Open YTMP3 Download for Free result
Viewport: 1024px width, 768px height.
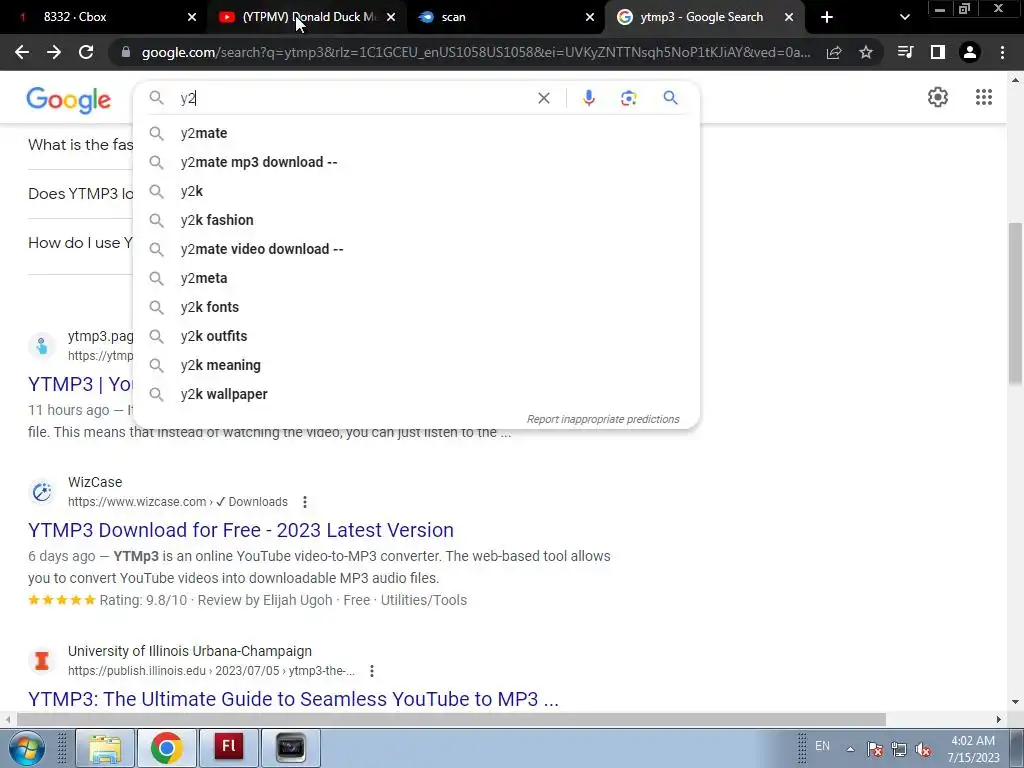pyautogui.click(x=241, y=530)
